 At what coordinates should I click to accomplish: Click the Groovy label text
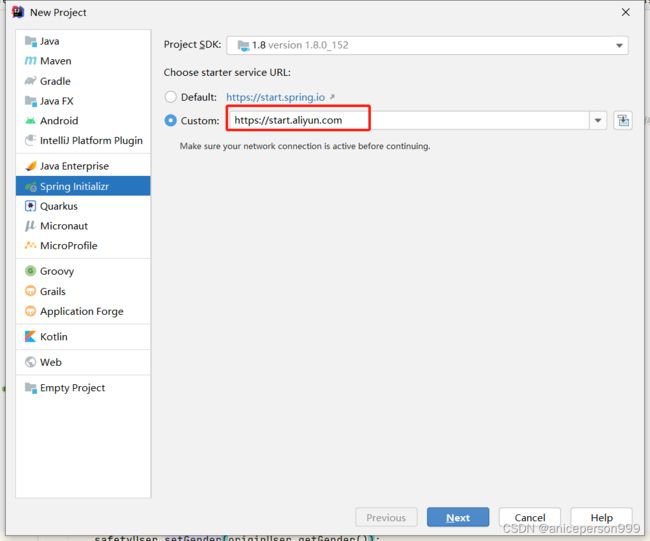click(57, 271)
